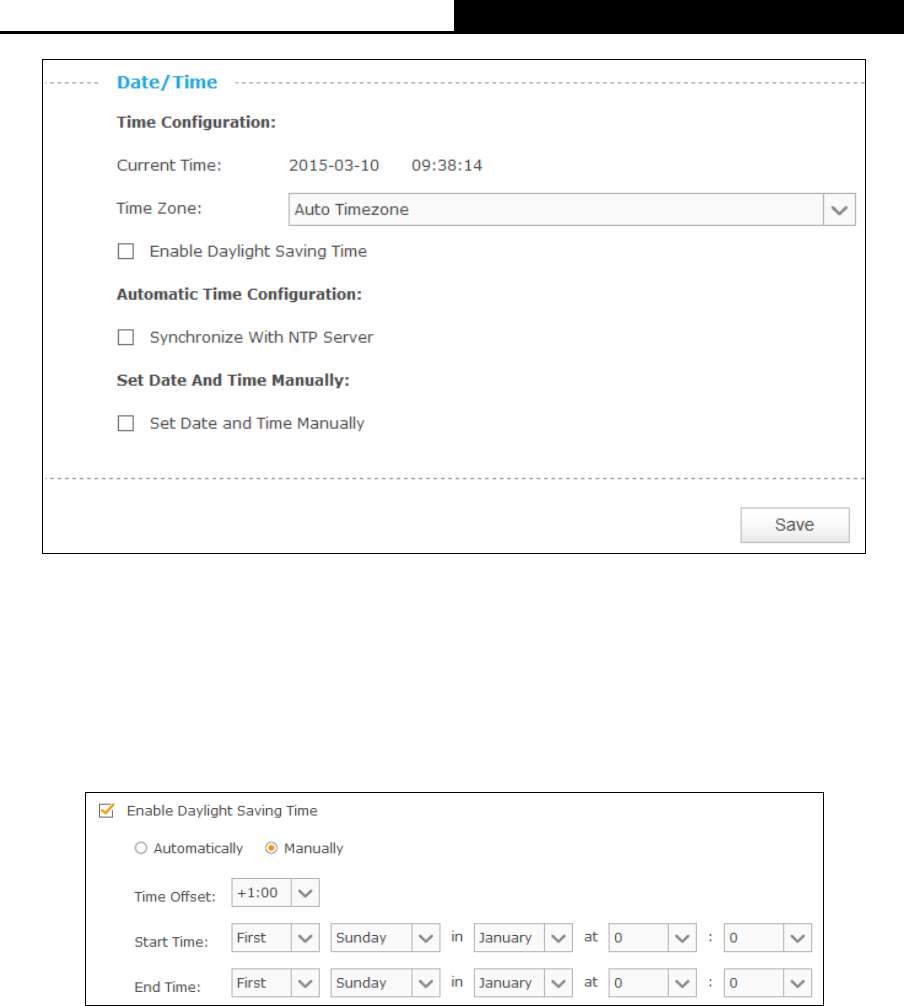904x1006 pixels.
Task: Click the Current Time label
Action: coord(169,166)
